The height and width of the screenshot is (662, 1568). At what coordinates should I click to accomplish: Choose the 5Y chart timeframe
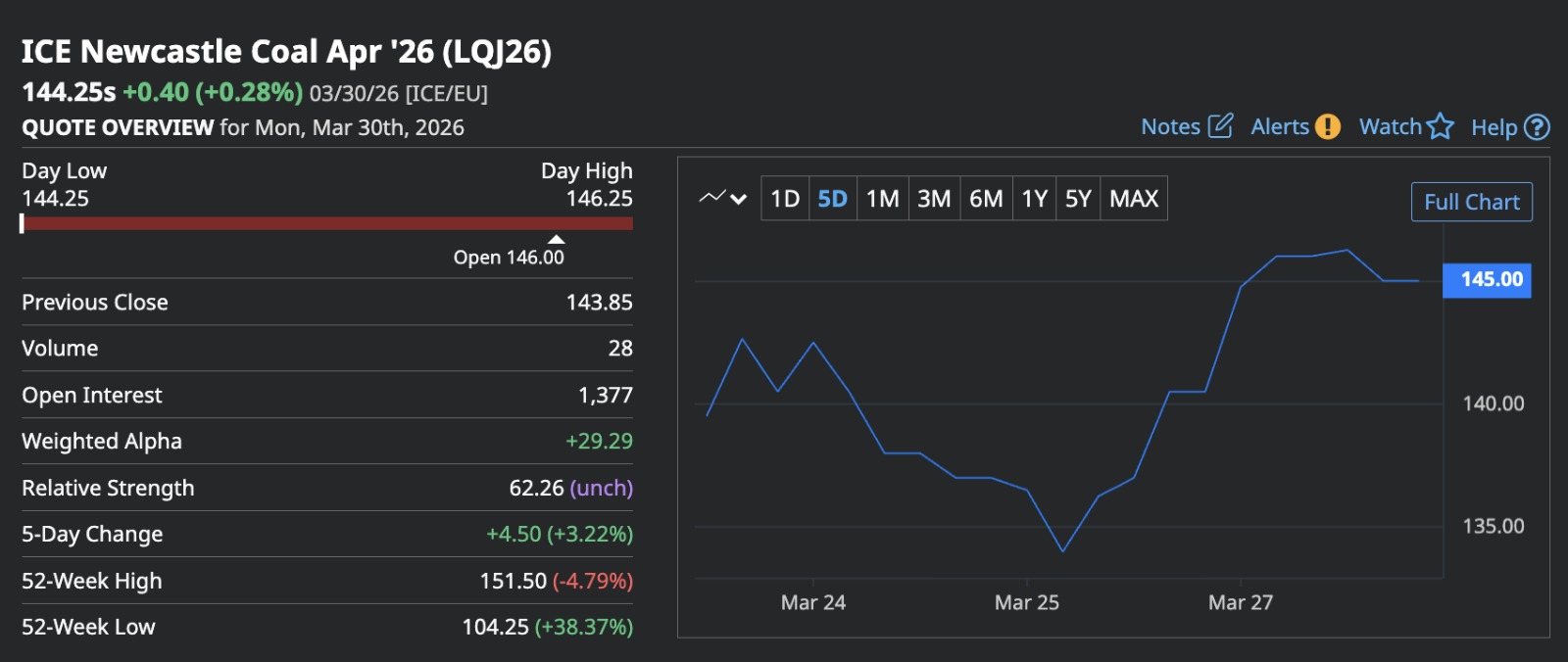click(x=1078, y=199)
